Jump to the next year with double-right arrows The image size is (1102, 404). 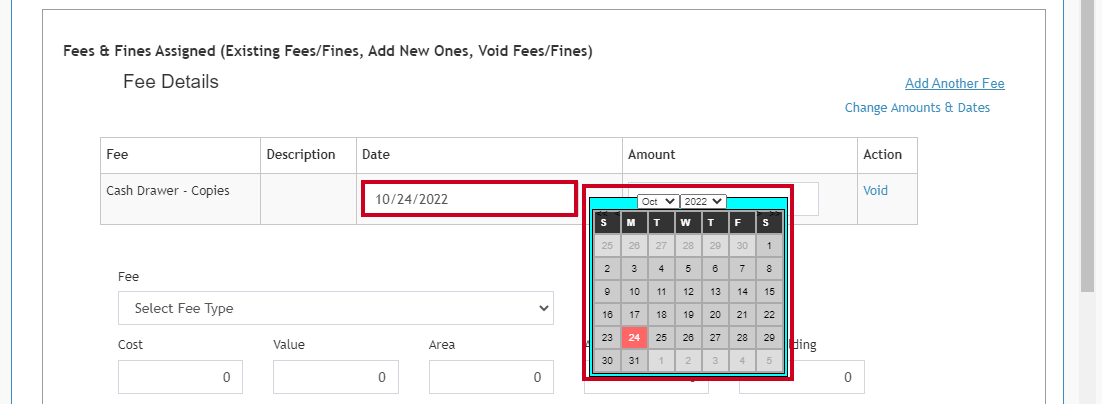click(775, 211)
